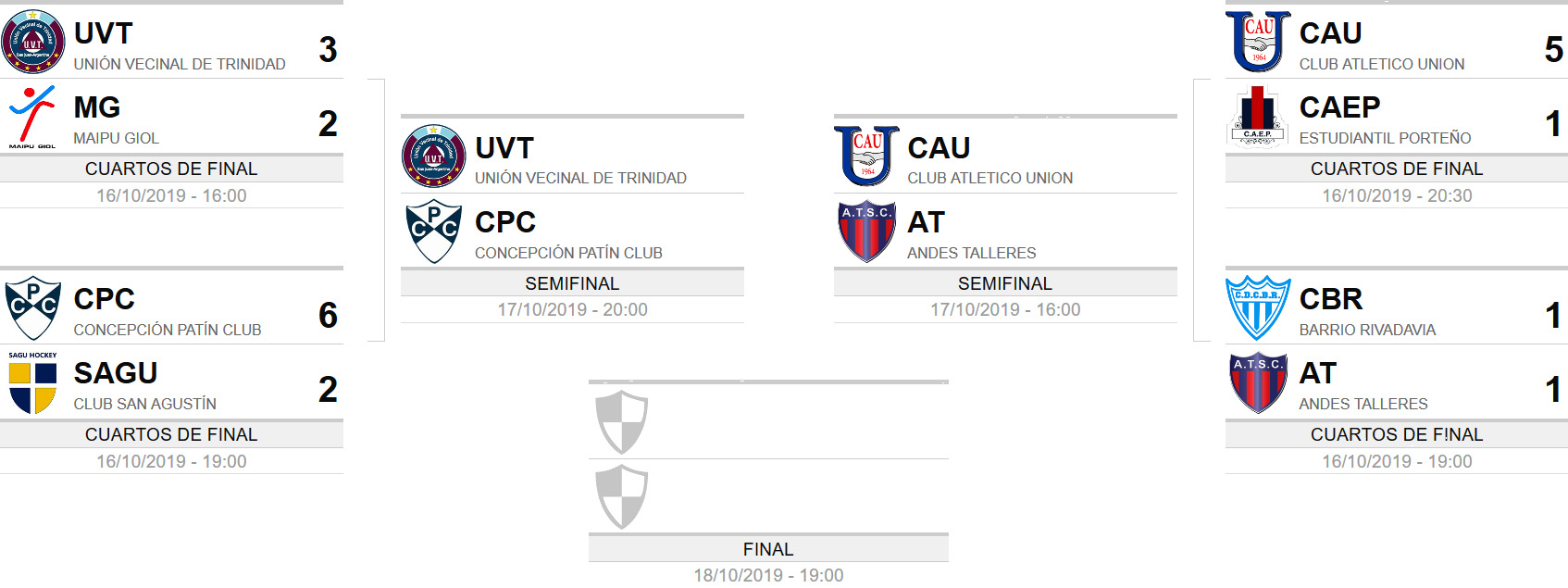
Task: Click the CAU logo in the quarterfinal
Action: 1258,42
